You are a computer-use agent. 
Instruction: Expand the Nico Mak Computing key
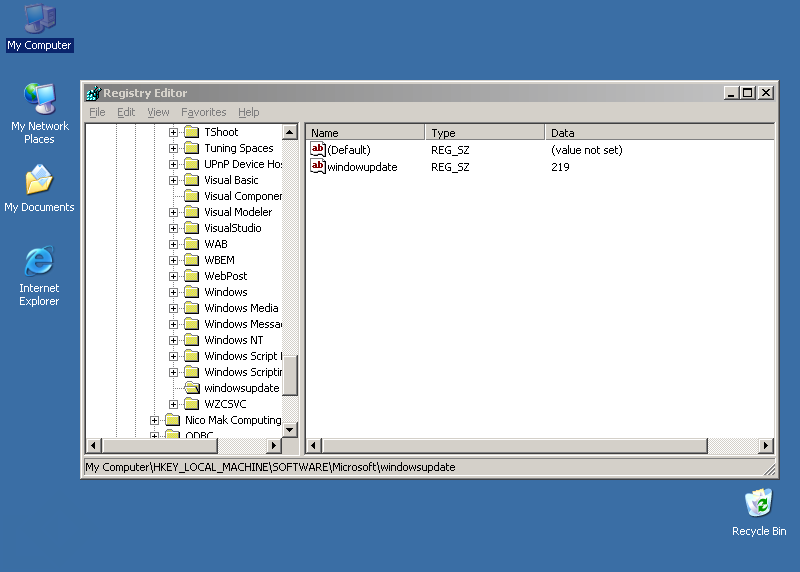point(154,420)
